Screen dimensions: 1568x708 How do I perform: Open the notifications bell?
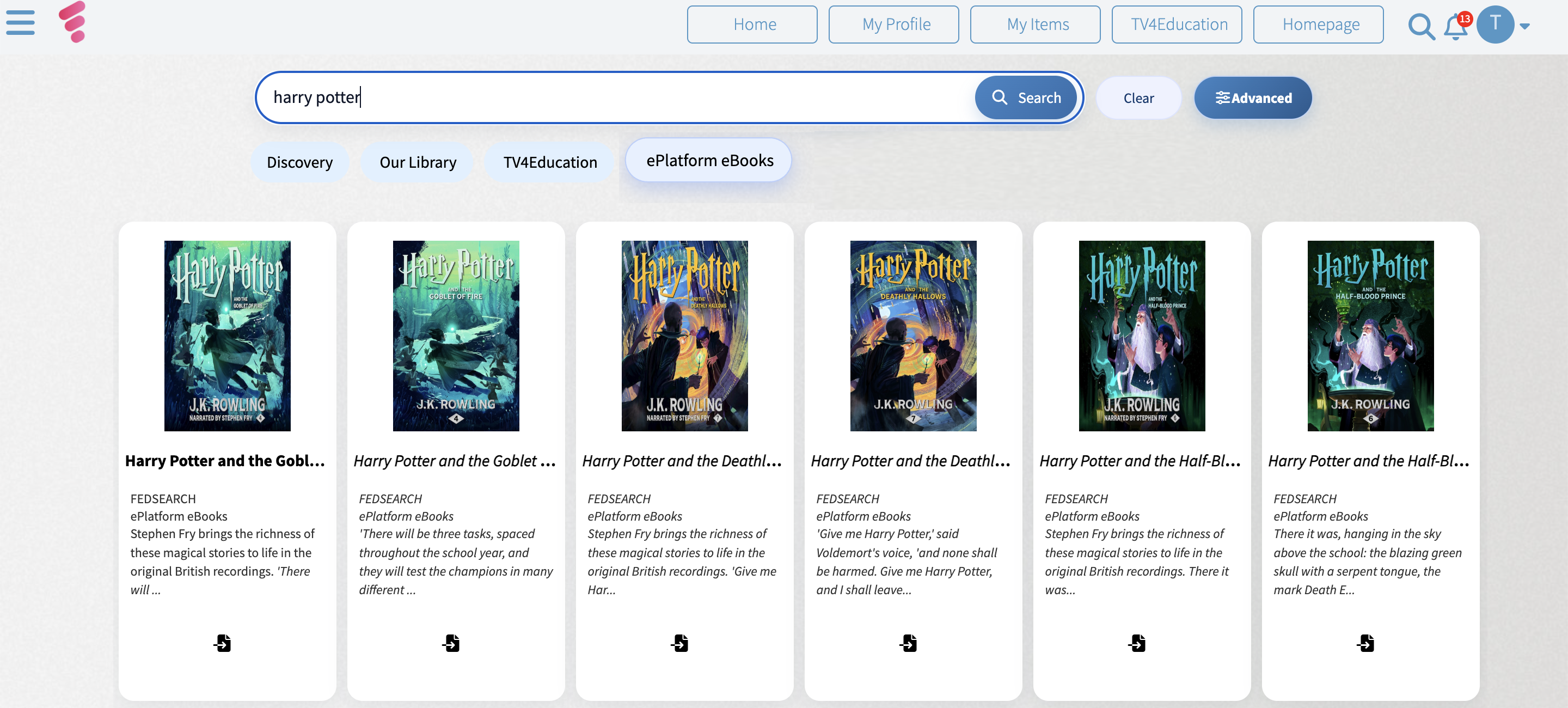pyautogui.click(x=1455, y=27)
